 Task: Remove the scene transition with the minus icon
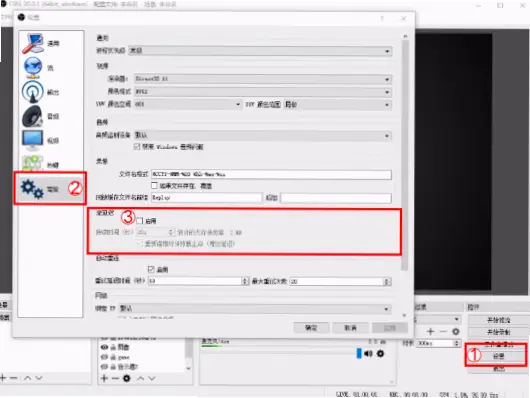pyautogui.click(x=443, y=332)
